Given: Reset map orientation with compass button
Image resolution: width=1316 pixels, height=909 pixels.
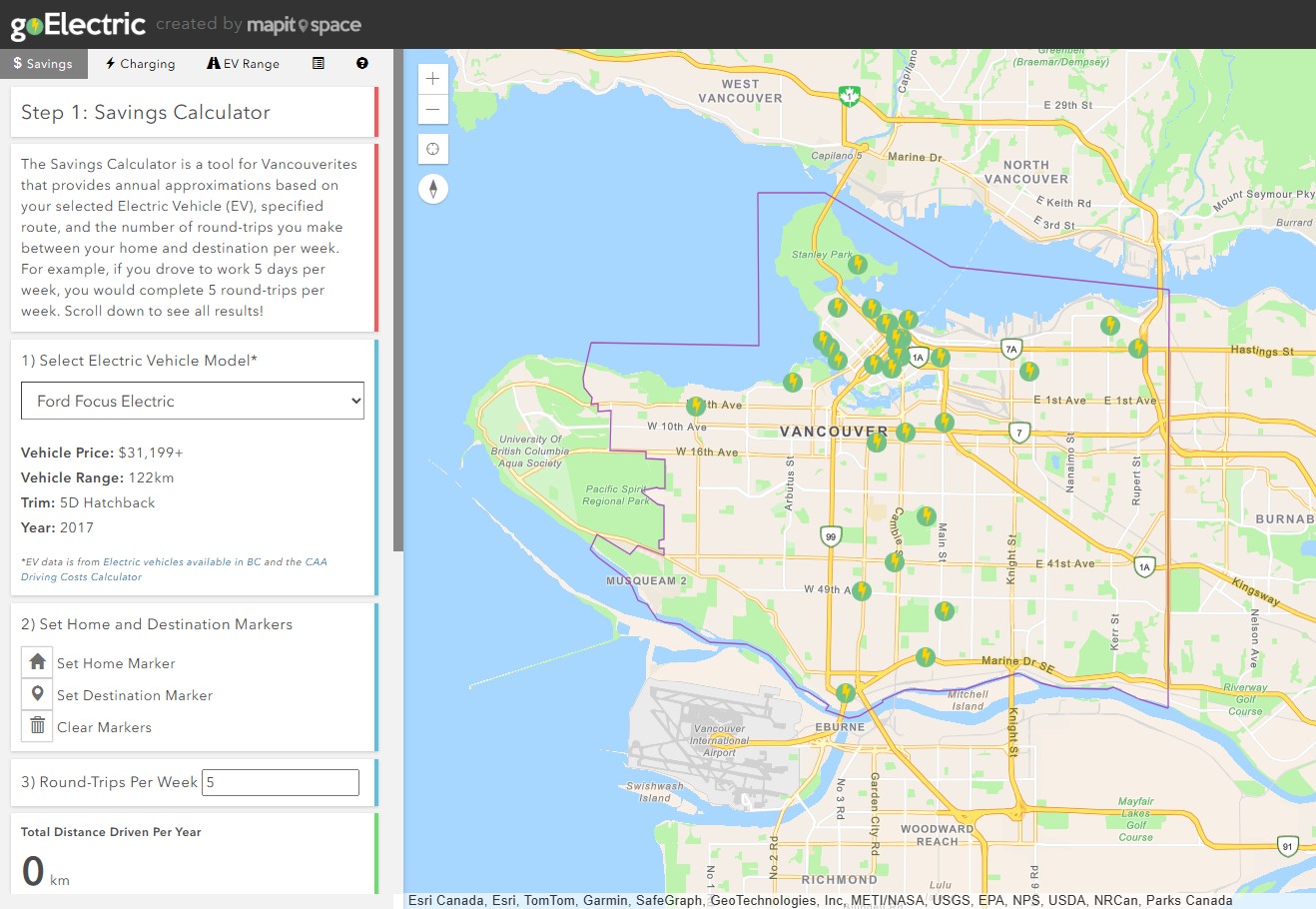Looking at the screenshot, I should (x=432, y=189).
